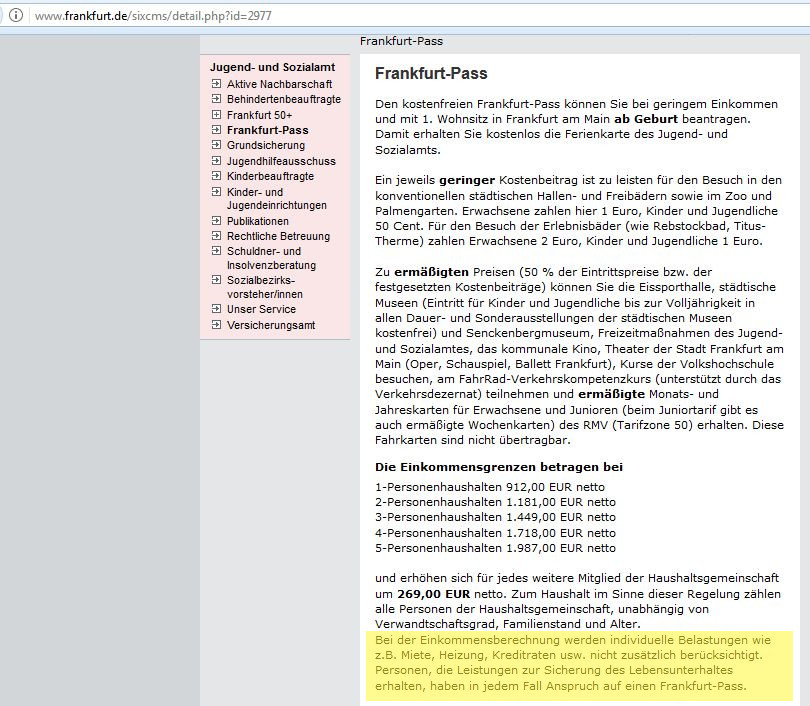This screenshot has width=810, height=706.
Task: Click the bold words ab Geburt
Action: (x=646, y=119)
